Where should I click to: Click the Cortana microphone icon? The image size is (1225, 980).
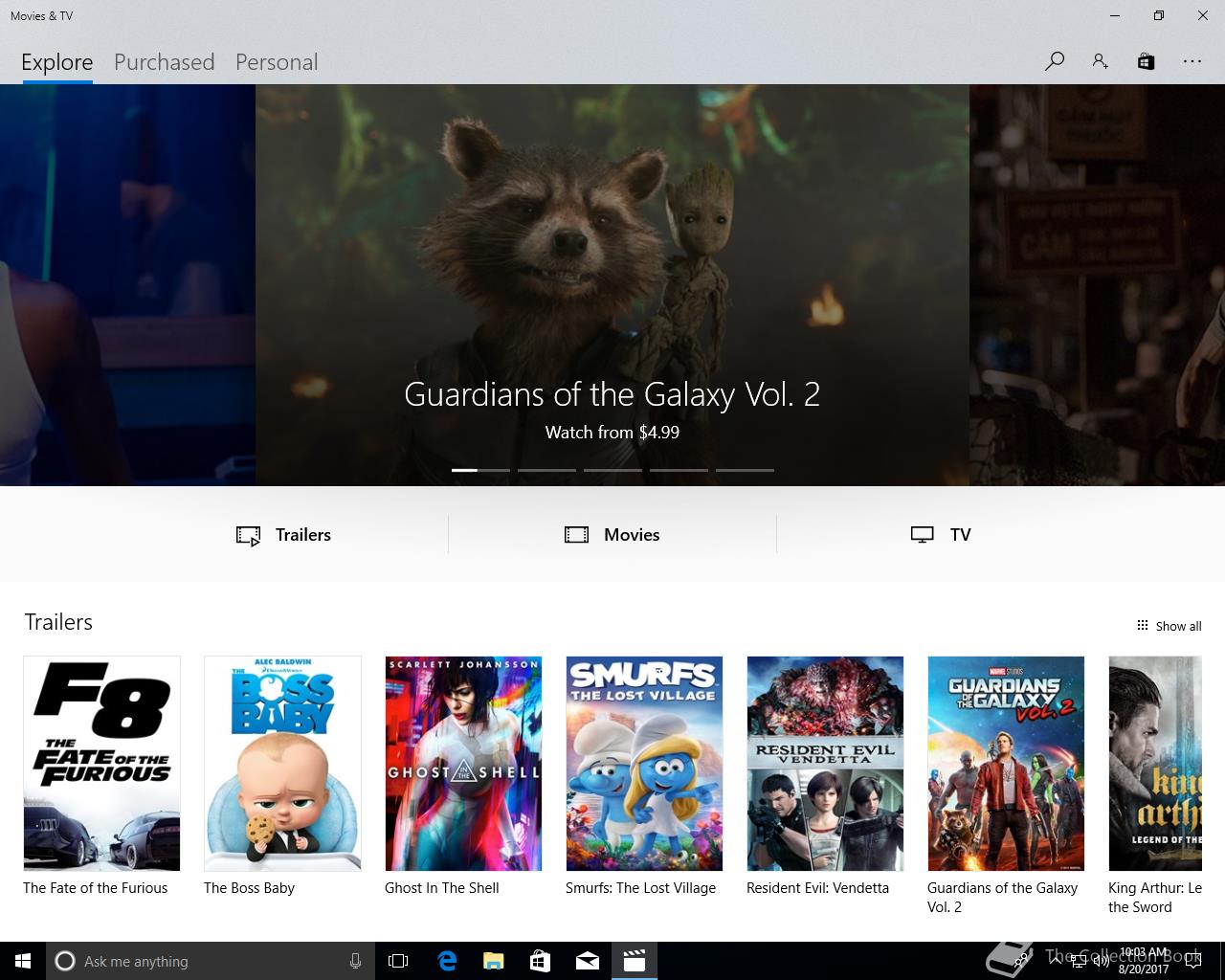[355, 961]
